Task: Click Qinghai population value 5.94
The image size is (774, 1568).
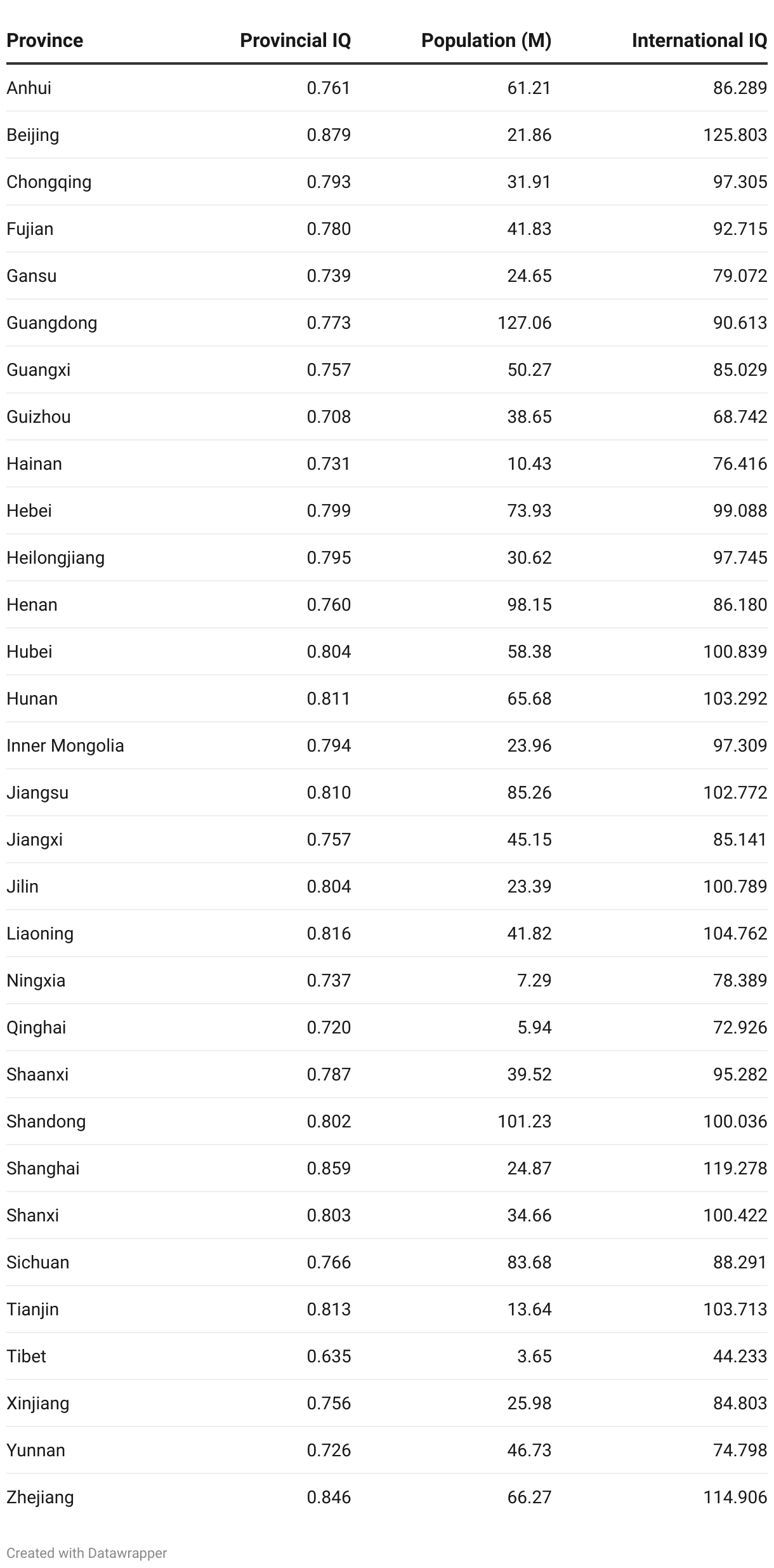Action: 534,1028
